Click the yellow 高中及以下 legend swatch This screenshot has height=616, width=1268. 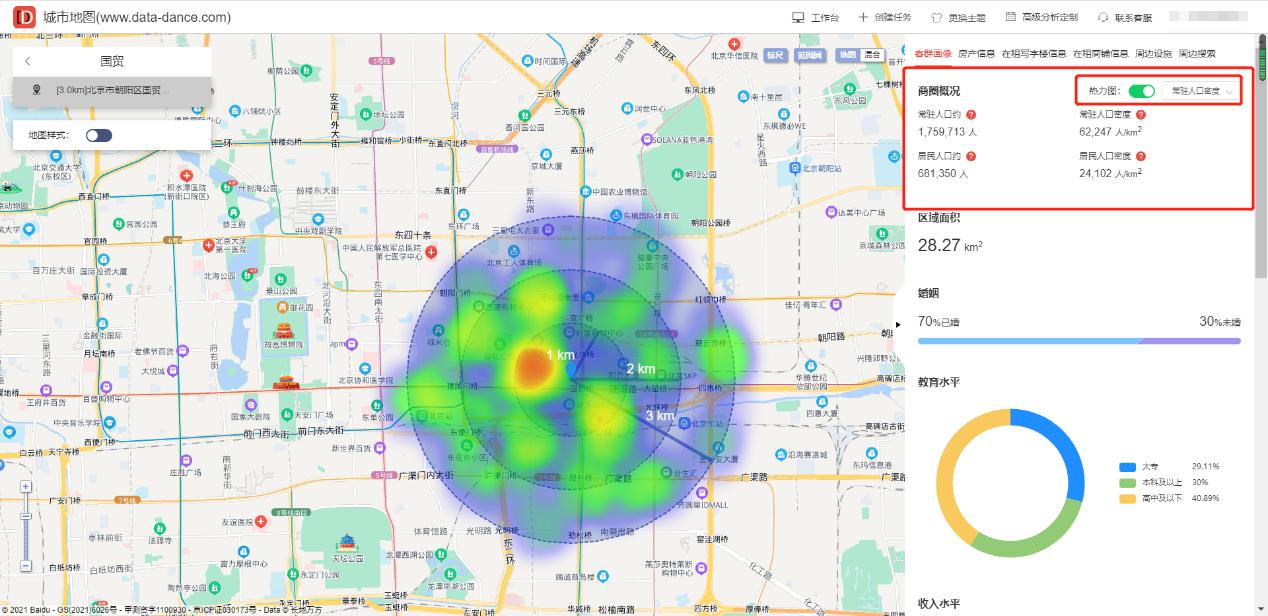[1127, 497]
